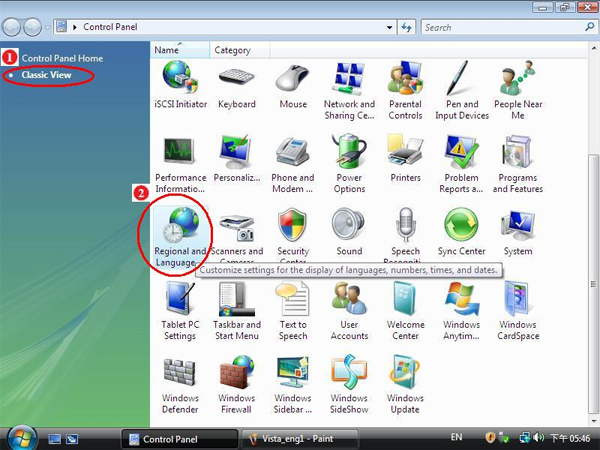Open the Windows Defender icon

point(179,372)
